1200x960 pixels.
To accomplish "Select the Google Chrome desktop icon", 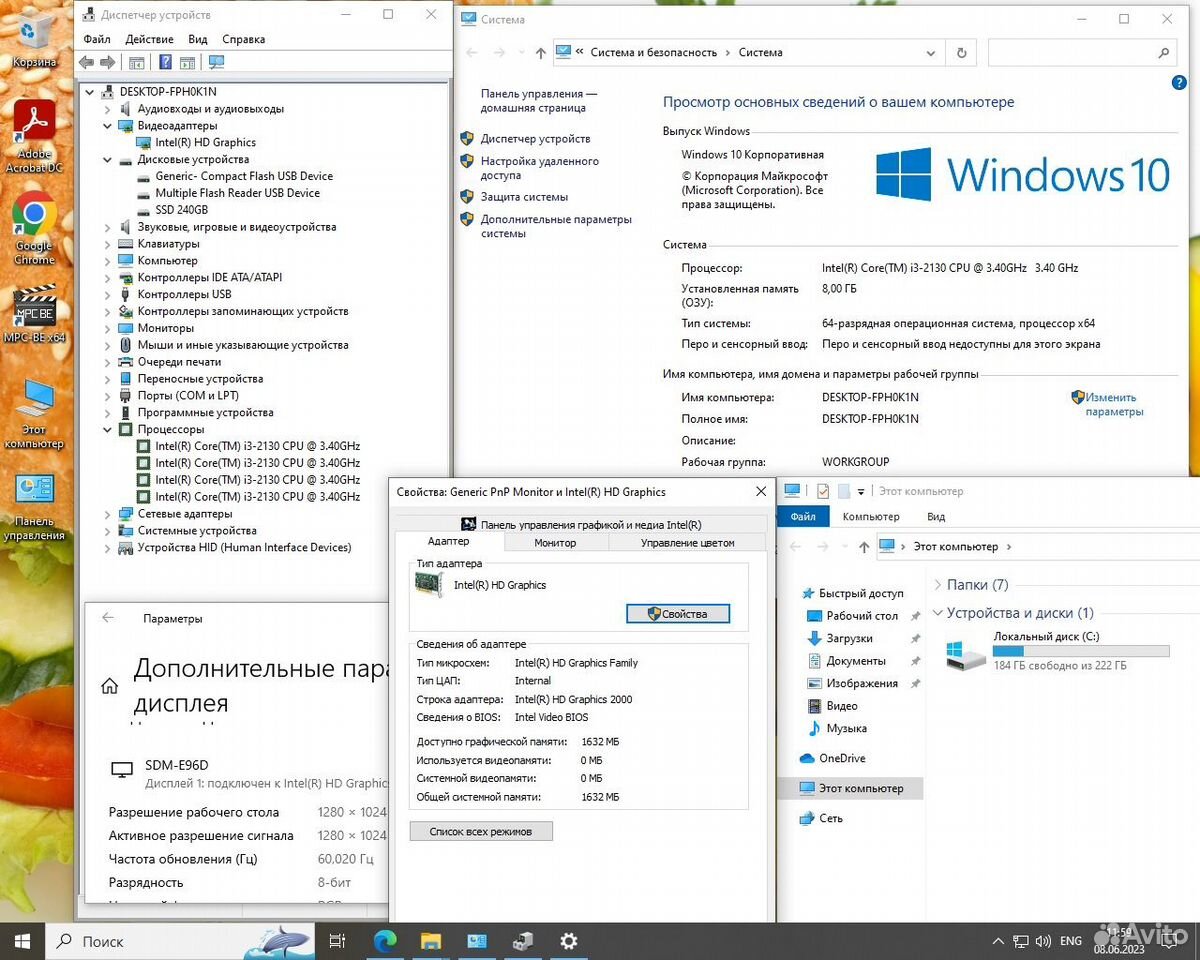I will pos(34,228).
